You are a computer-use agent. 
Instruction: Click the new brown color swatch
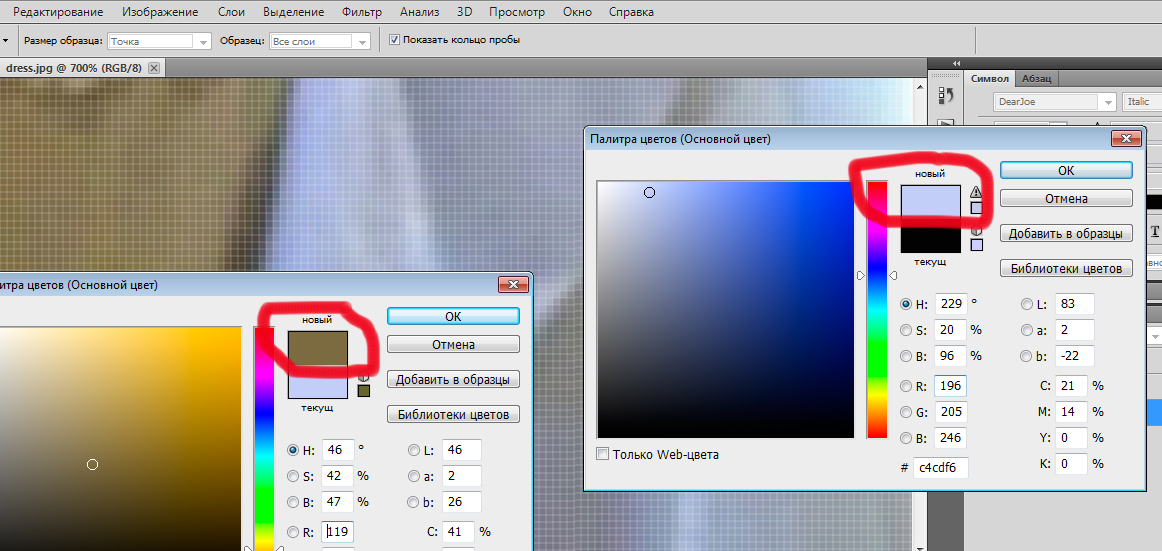click(318, 349)
